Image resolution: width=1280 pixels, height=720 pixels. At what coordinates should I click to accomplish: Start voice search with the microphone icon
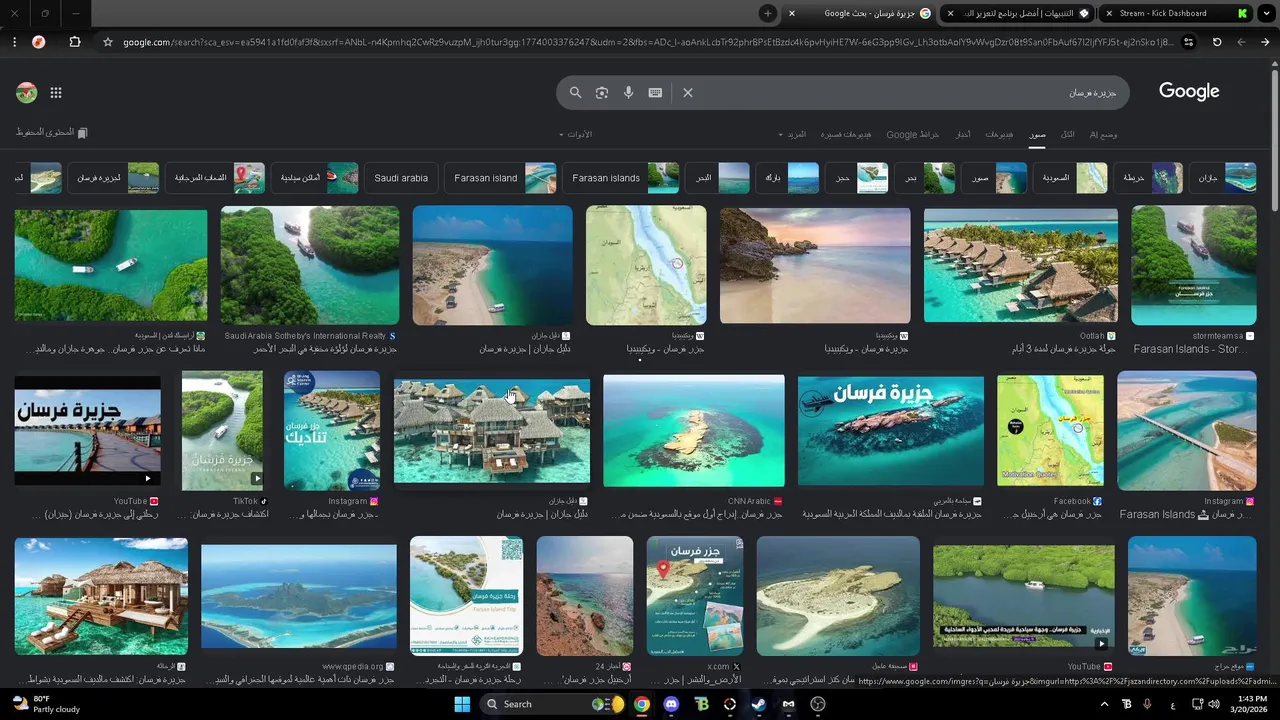tap(629, 92)
